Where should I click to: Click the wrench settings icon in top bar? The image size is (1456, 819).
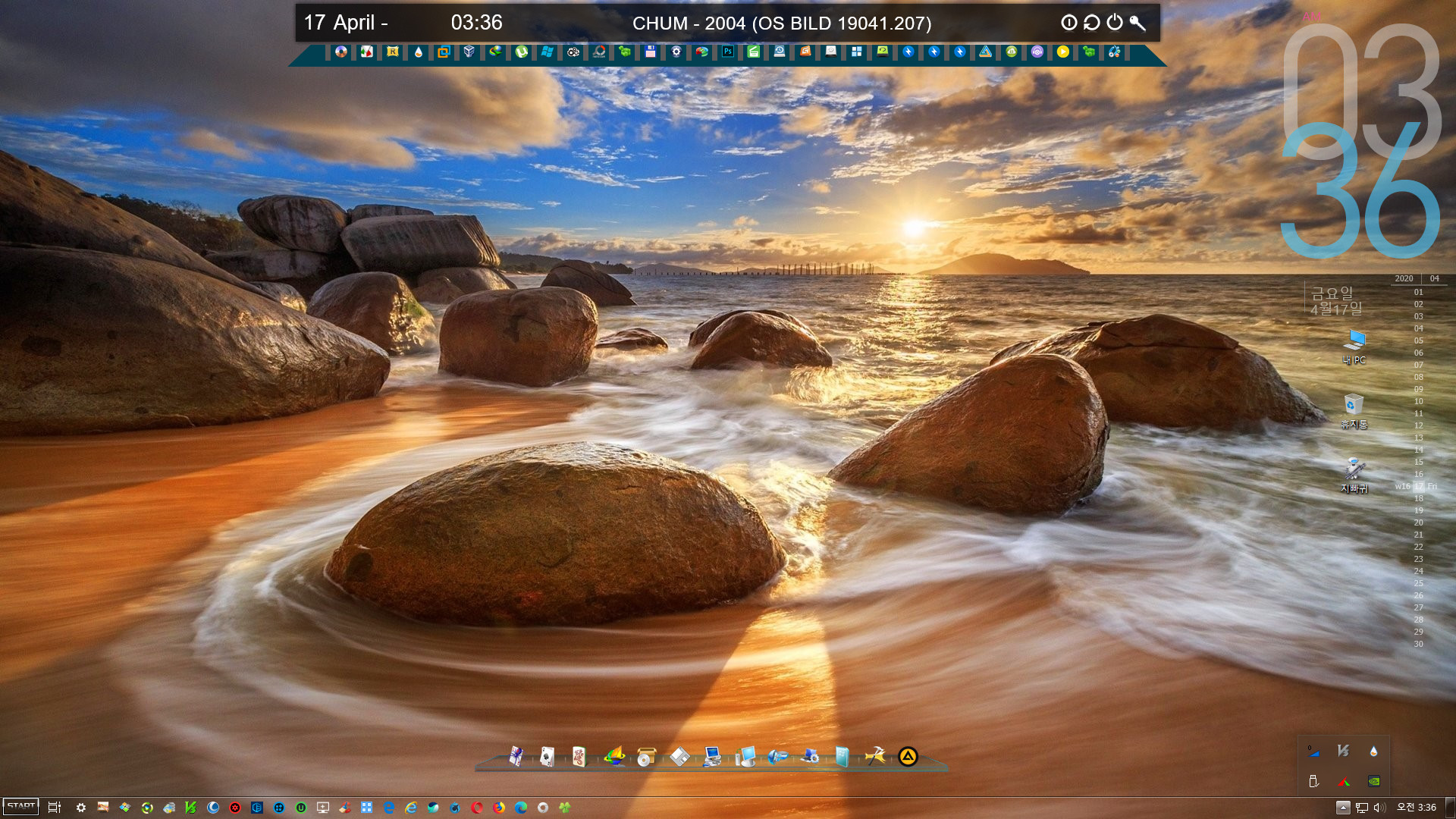(1137, 23)
